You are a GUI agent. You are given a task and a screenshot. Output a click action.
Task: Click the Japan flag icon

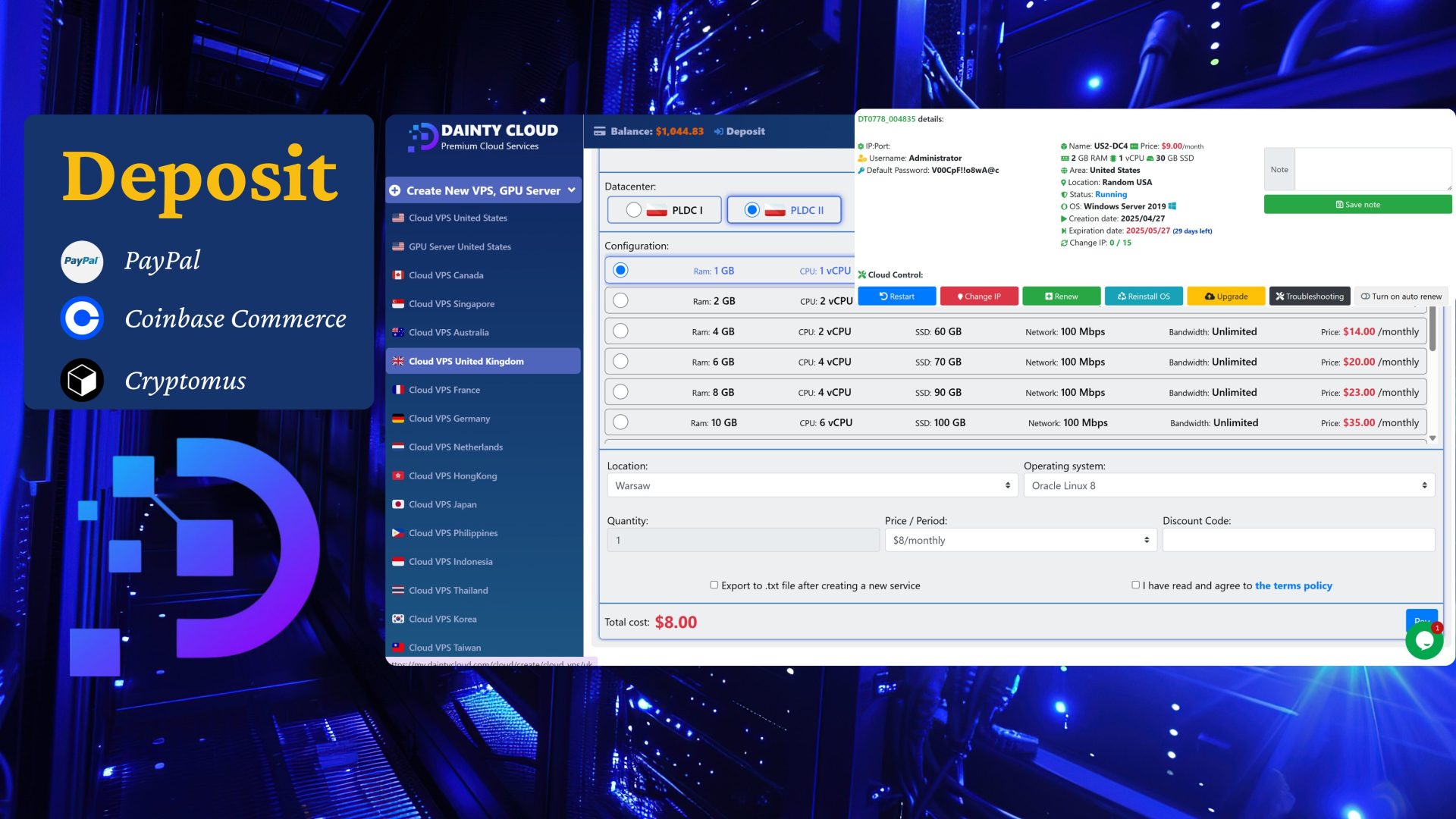coord(398,504)
